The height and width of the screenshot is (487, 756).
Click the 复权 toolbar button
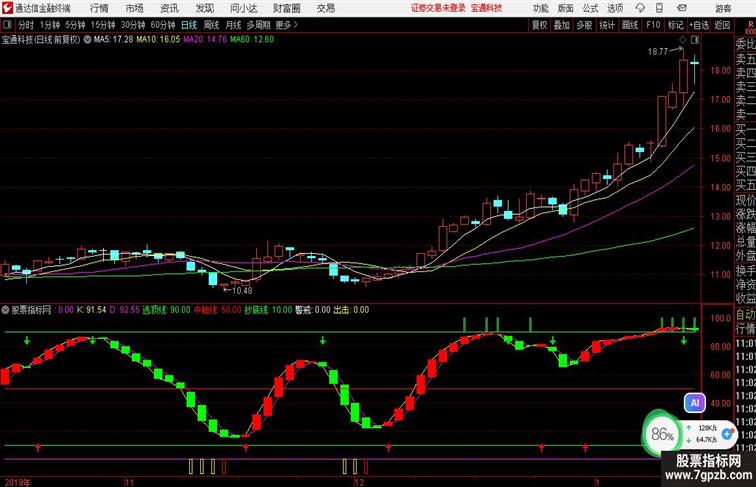[x=540, y=25]
